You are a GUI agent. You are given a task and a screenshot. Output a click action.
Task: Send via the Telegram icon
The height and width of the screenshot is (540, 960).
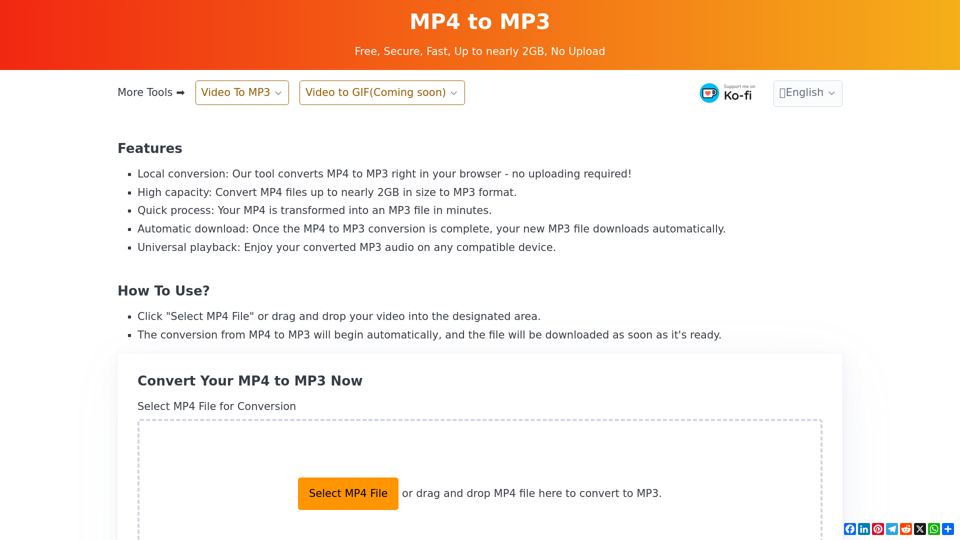point(892,529)
